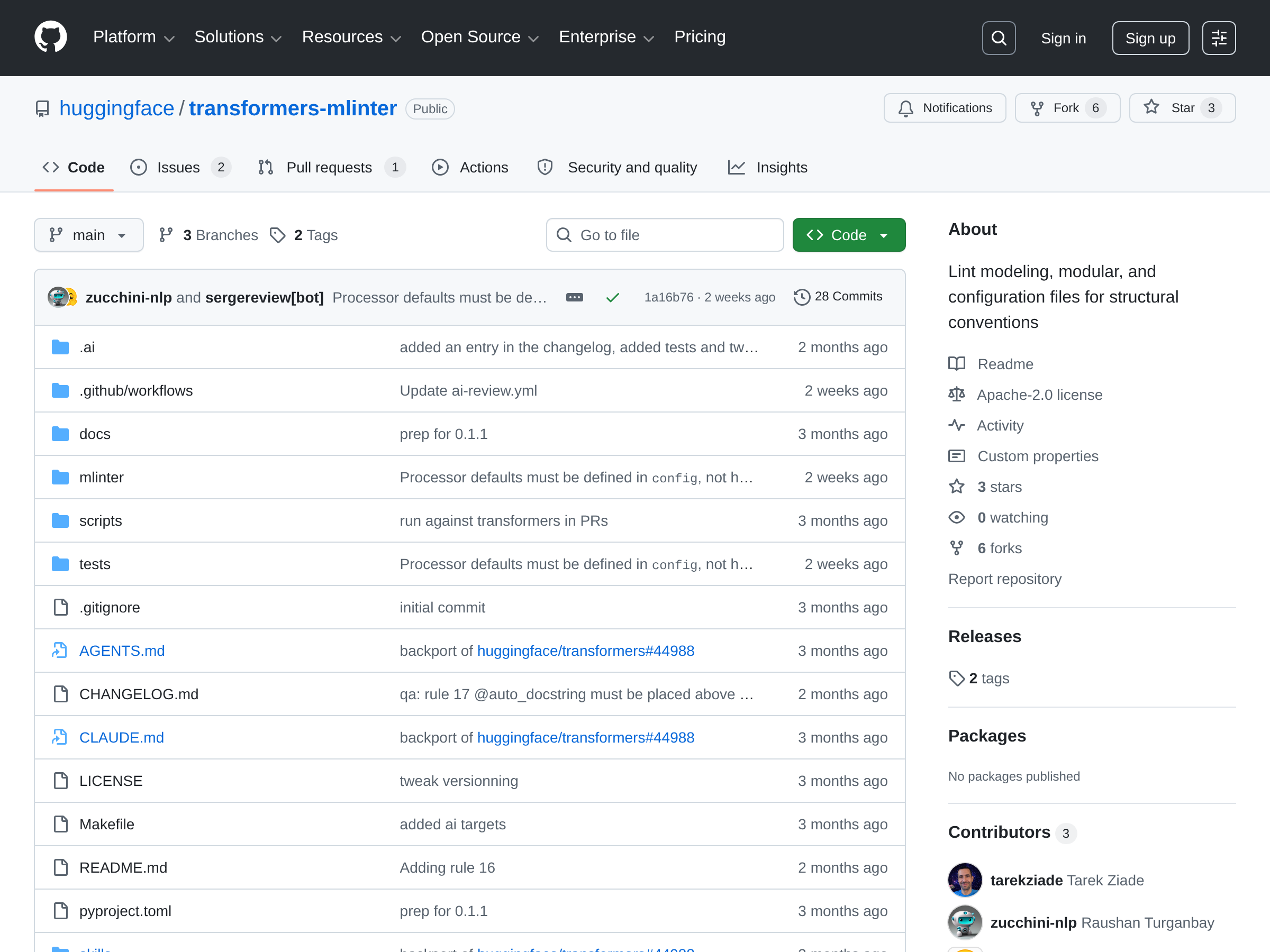Click the Sign in link
This screenshot has width=1270, height=952.
(1063, 38)
